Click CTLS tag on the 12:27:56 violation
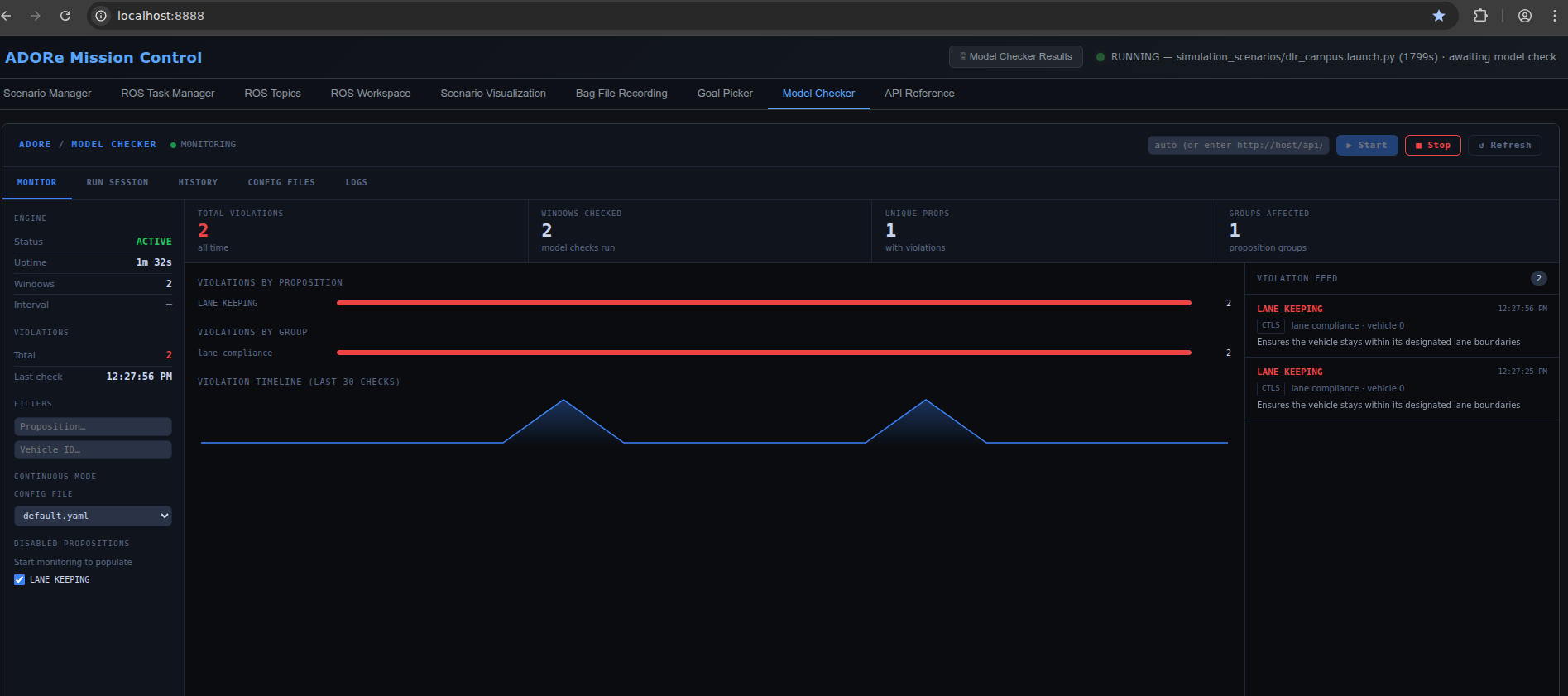 point(1270,325)
